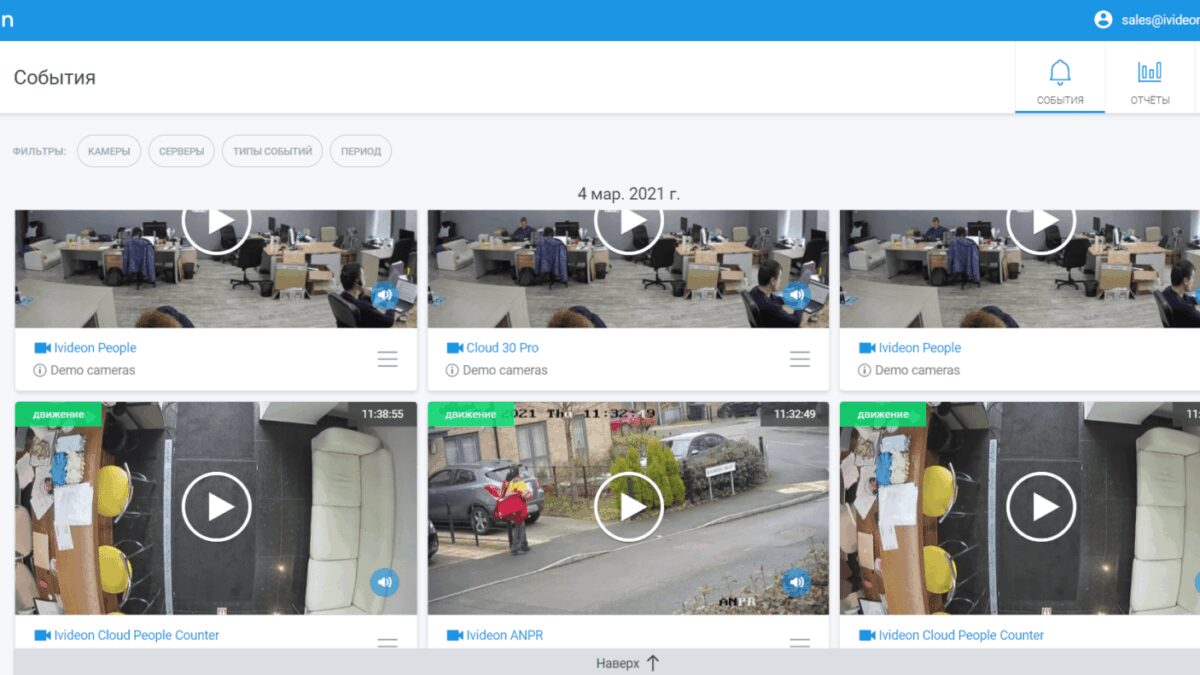Expand the Серверы filter

(181, 151)
